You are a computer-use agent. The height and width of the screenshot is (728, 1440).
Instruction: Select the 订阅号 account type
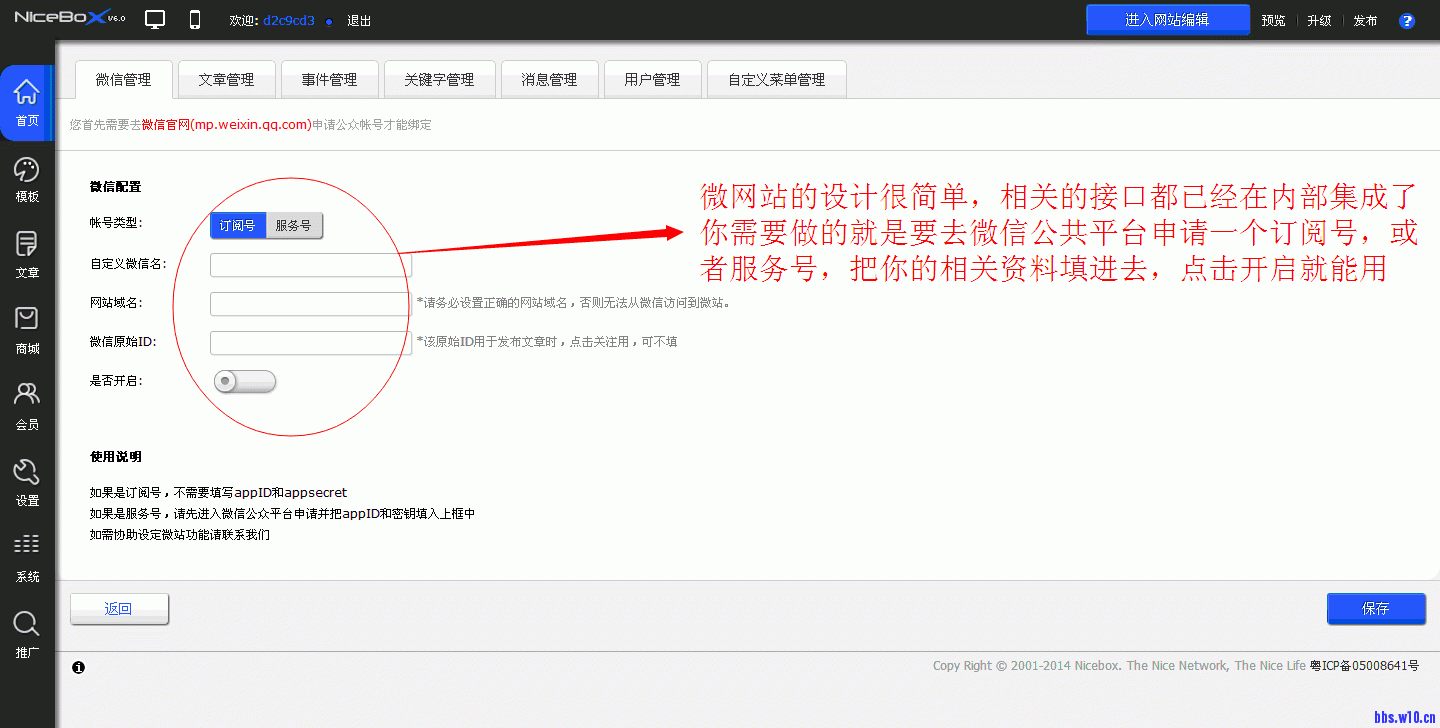(x=237, y=225)
